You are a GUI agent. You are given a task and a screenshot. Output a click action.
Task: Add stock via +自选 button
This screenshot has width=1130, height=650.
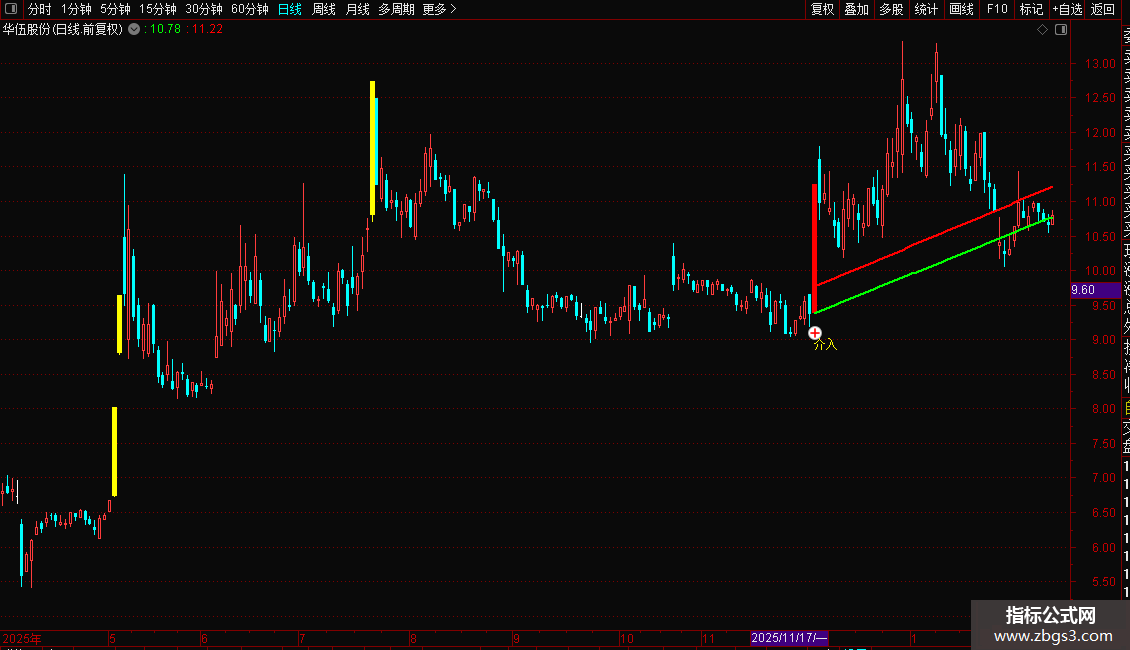click(1067, 9)
